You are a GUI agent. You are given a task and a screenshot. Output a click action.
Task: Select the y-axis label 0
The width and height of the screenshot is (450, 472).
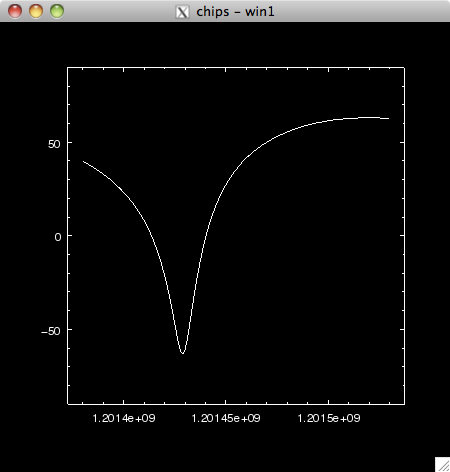(58, 237)
